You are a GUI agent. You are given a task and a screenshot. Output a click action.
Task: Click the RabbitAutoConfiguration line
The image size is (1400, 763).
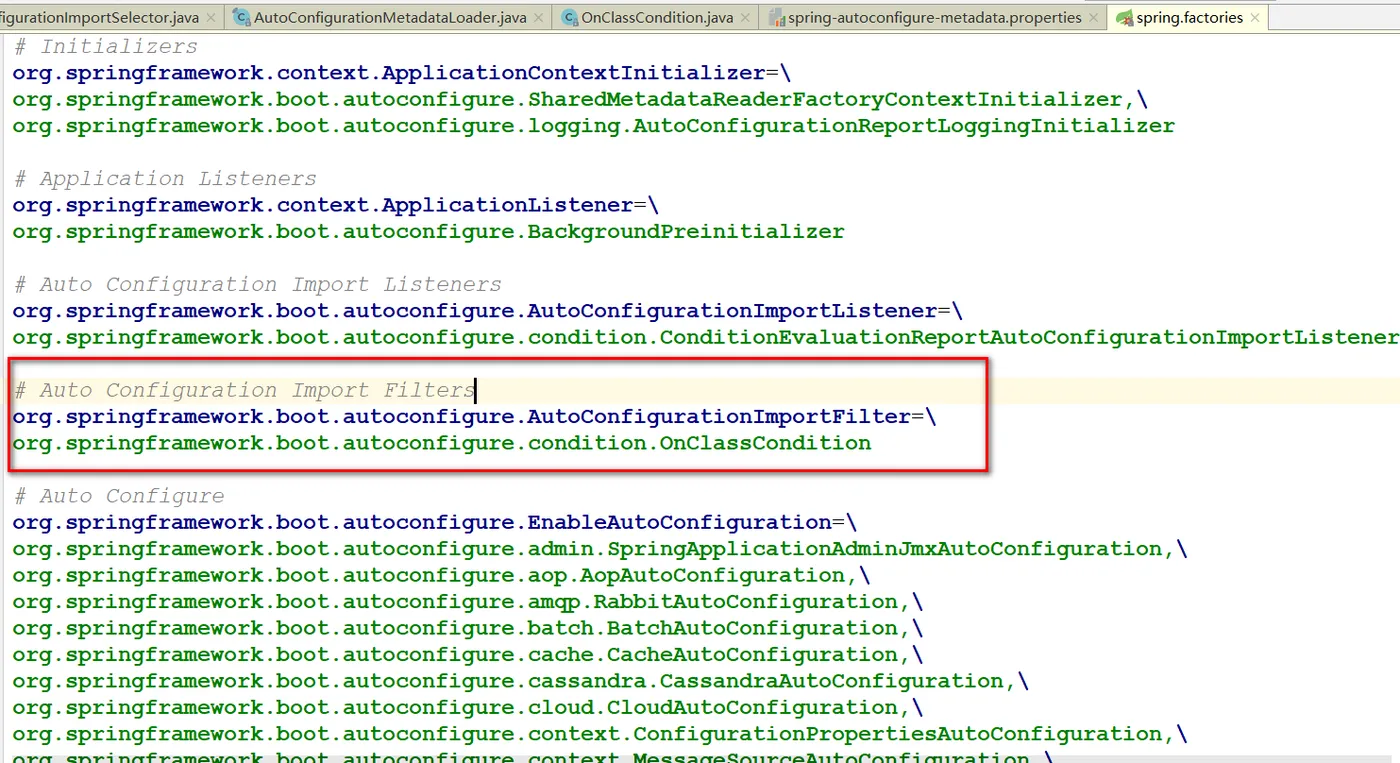pos(468,601)
